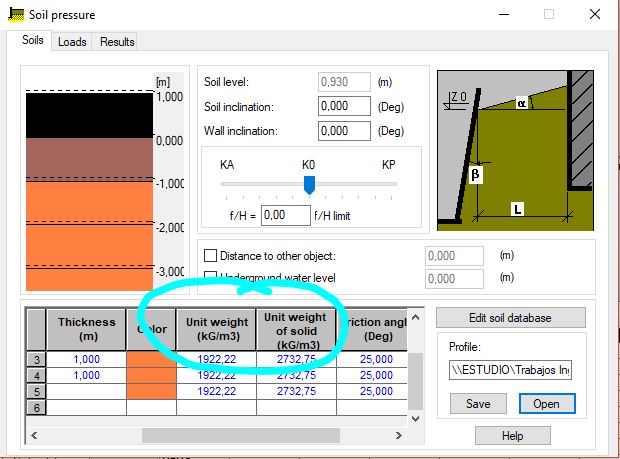The width and height of the screenshot is (620, 459).
Task: Click horizontal scroll left arrow of table
Action: click(34, 435)
